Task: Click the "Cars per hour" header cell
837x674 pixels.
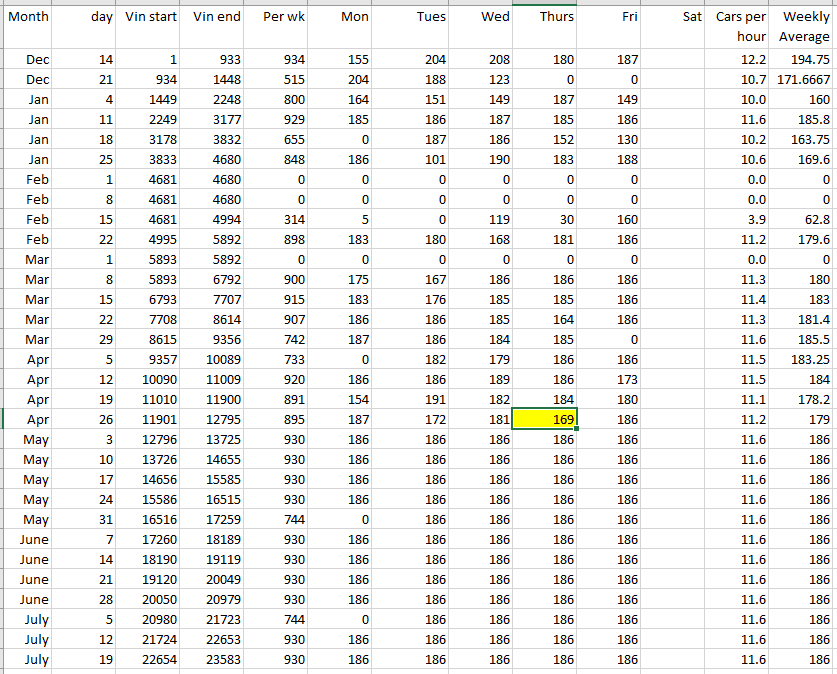Action: pyautogui.click(x=739, y=27)
